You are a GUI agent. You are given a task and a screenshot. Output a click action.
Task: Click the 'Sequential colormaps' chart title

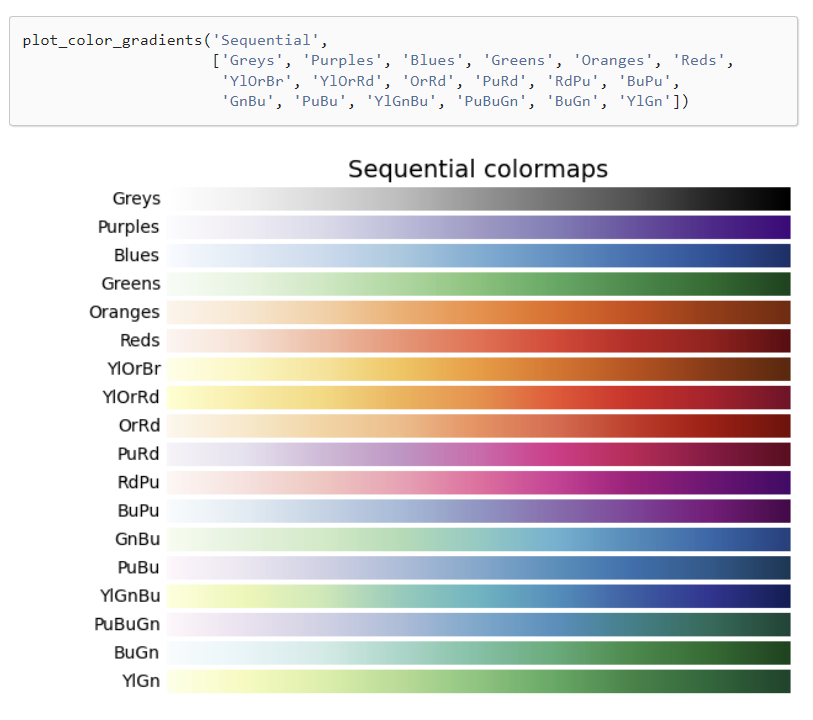tap(478, 170)
